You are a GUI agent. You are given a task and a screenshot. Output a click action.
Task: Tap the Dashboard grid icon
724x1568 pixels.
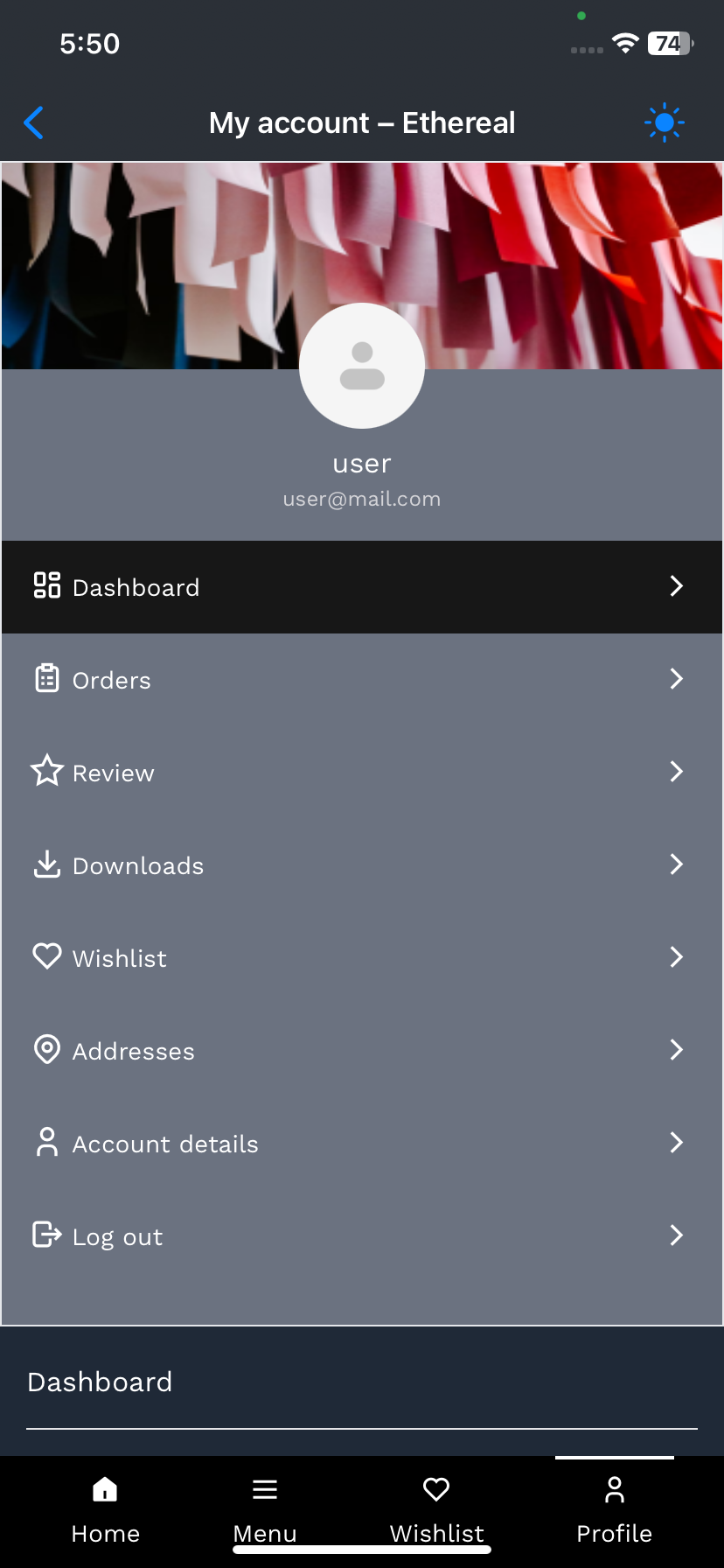point(47,585)
